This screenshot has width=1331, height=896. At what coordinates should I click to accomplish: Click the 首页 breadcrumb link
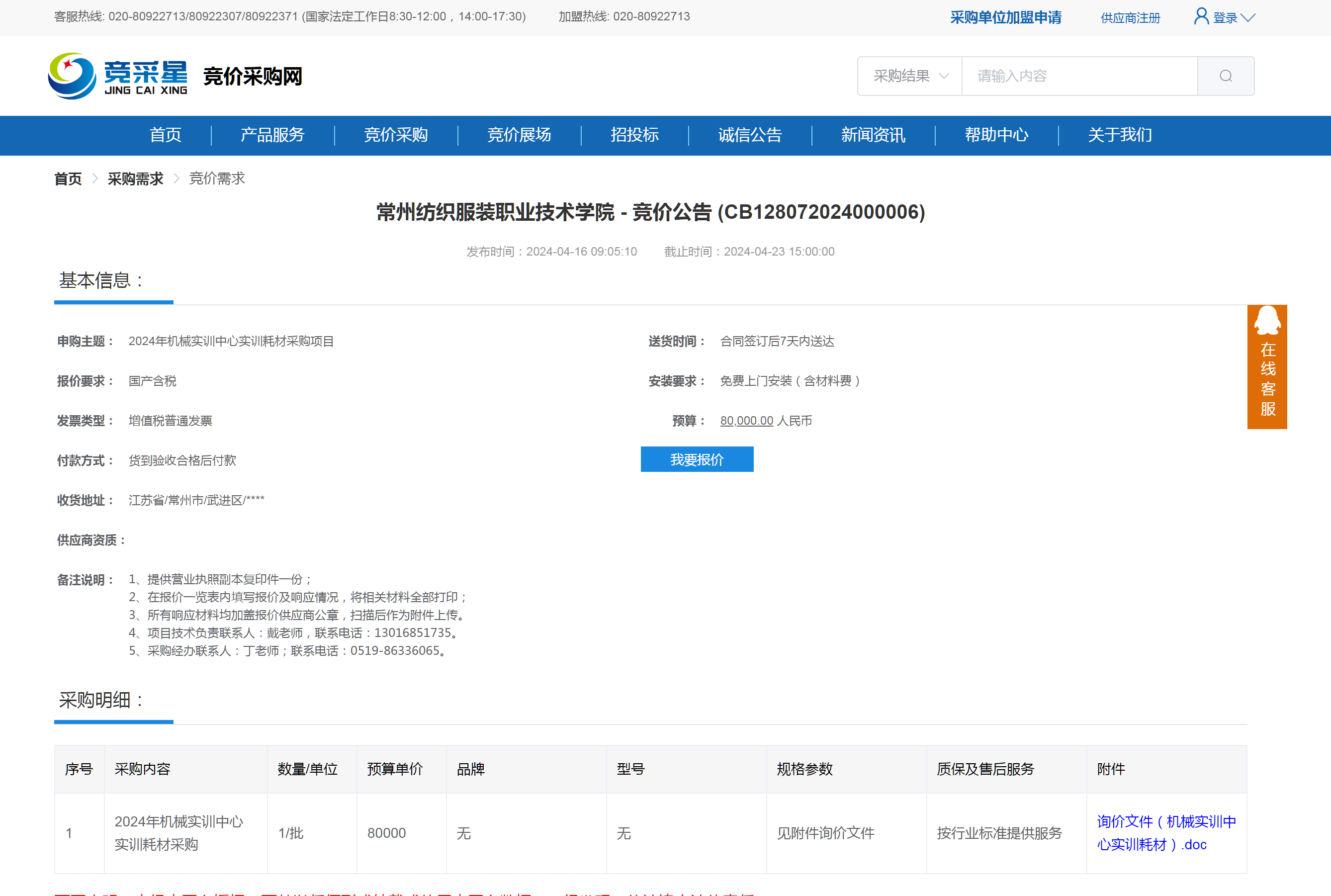click(x=68, y=179)
